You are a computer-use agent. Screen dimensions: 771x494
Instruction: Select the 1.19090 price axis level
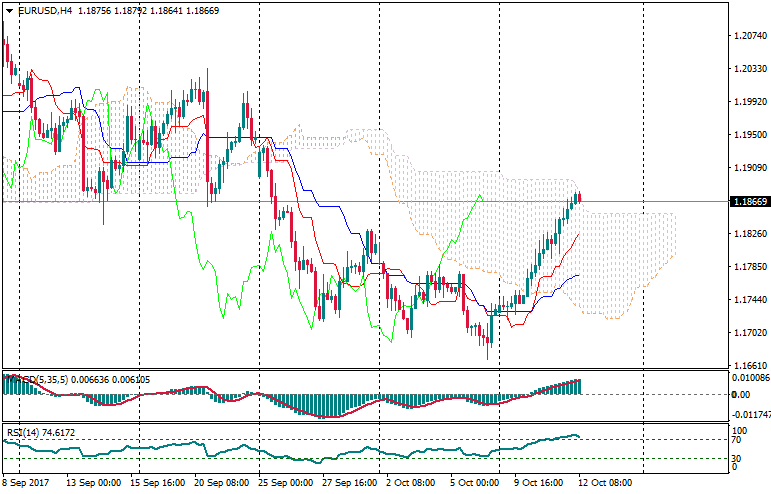[749, 168]
